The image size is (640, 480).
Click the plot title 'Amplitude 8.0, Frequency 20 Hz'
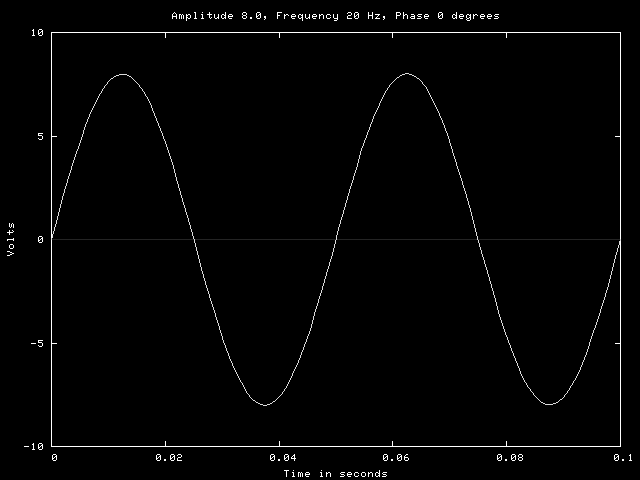[335, 16]
